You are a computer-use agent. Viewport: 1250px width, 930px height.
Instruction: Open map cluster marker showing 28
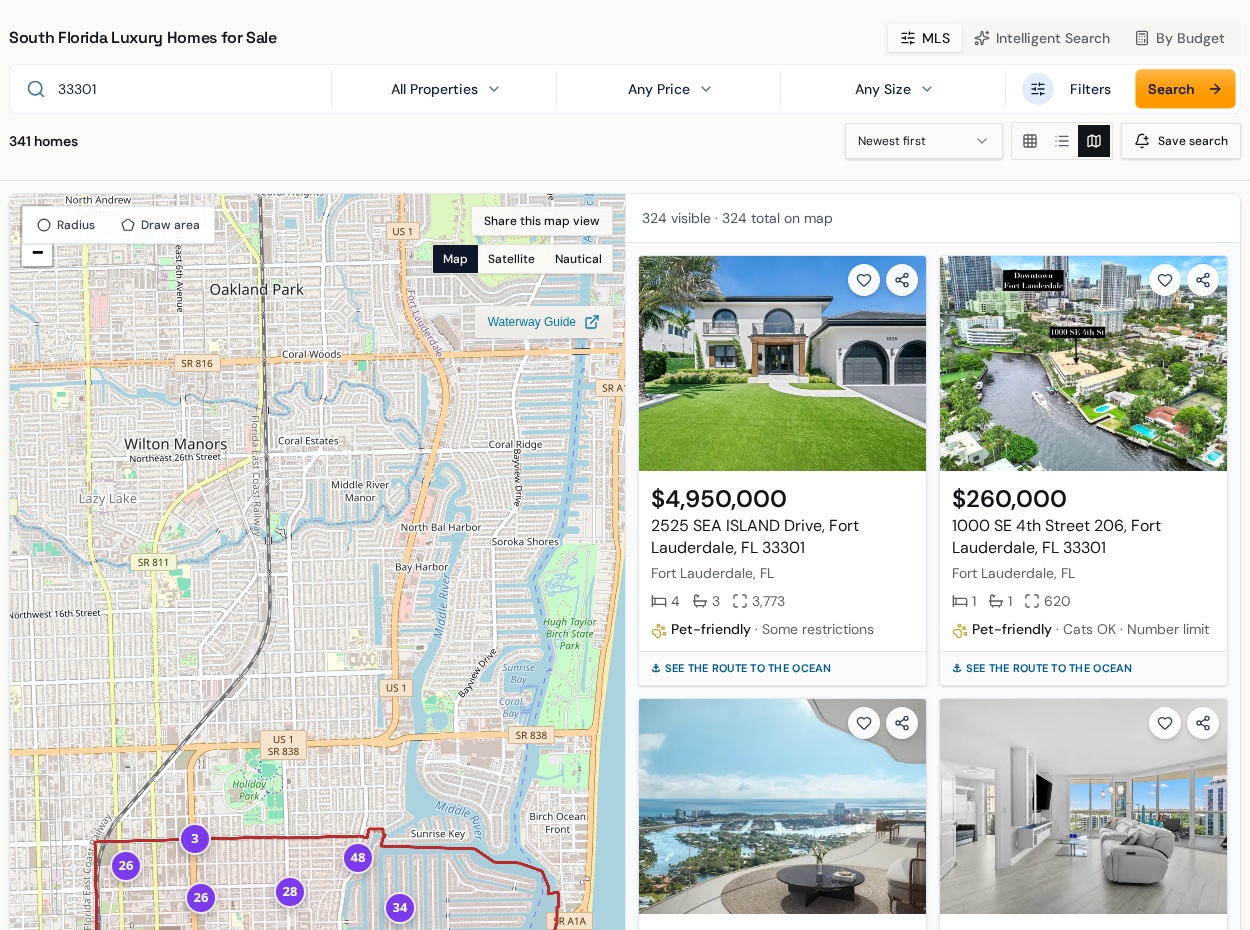(290, 892)
